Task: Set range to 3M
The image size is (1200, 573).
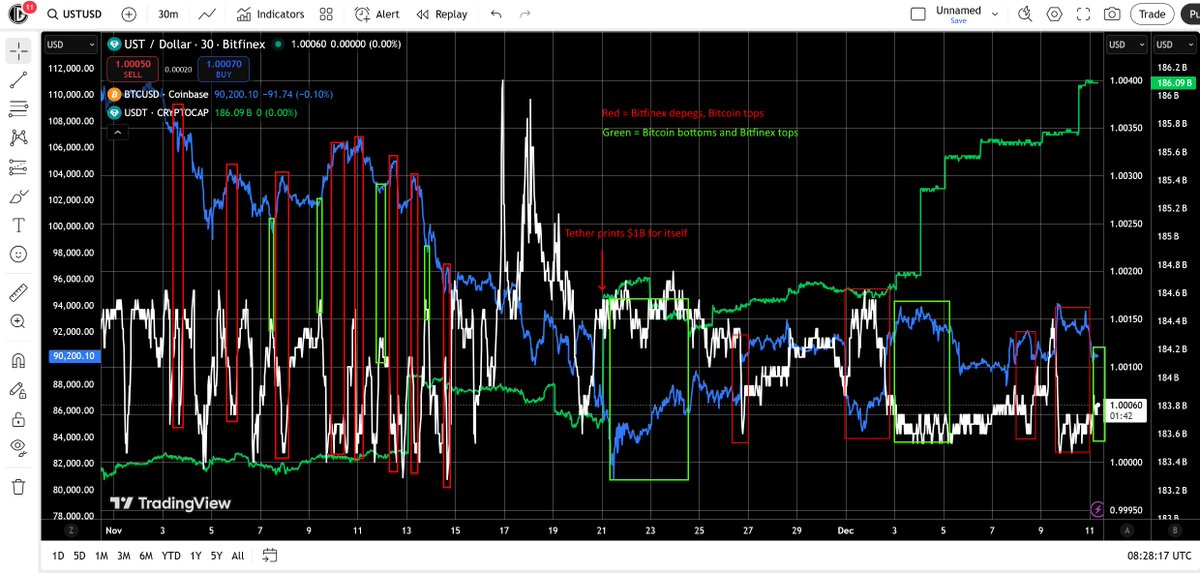Action: pos(123,555)
